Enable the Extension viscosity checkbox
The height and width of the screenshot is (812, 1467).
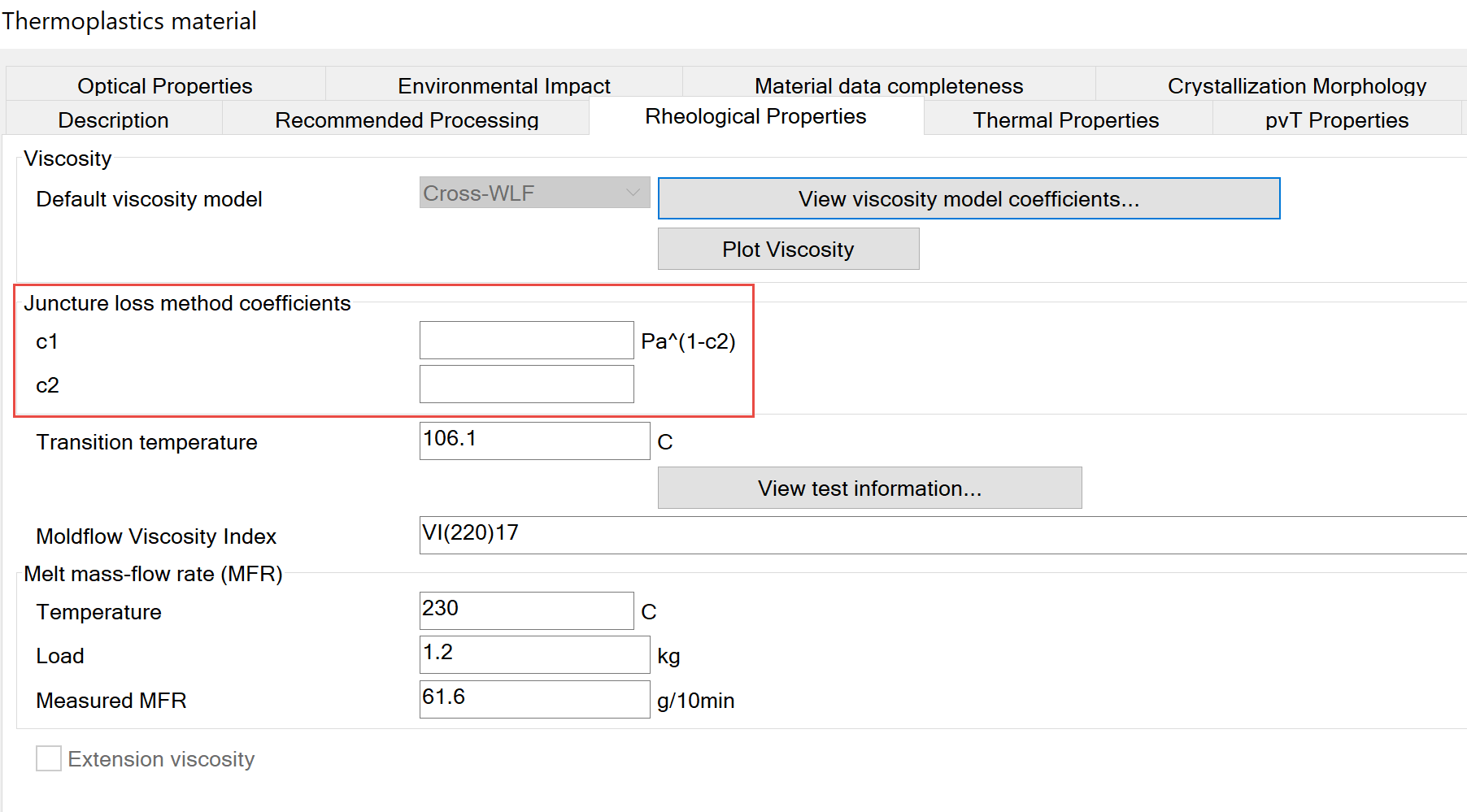49,758
